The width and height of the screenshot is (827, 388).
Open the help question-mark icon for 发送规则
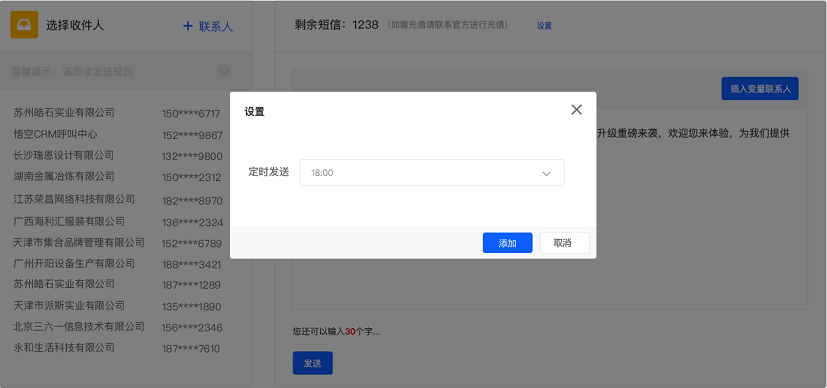[x=224, y=71]
